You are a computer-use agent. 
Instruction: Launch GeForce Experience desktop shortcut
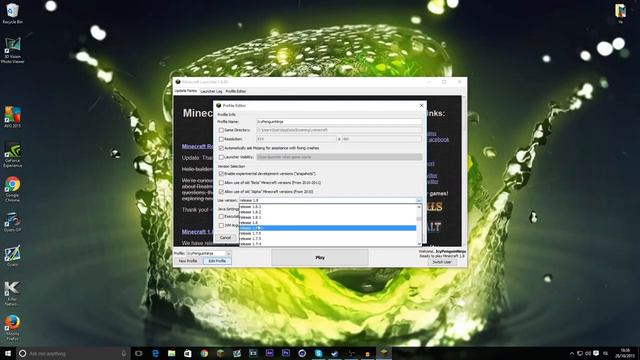click(12, 155)
